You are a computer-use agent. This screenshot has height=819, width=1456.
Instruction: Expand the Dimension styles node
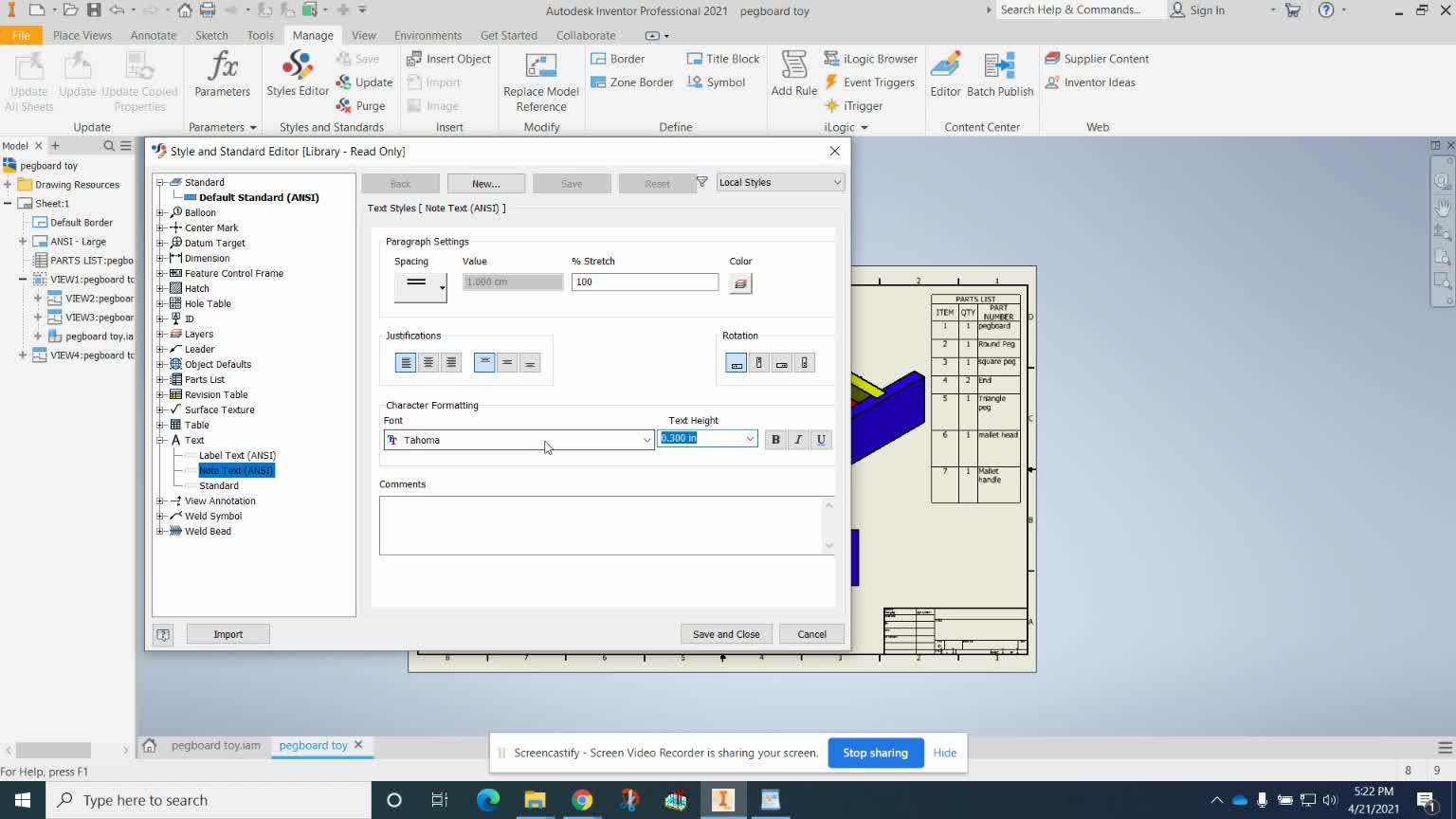(x=160, y=258)
